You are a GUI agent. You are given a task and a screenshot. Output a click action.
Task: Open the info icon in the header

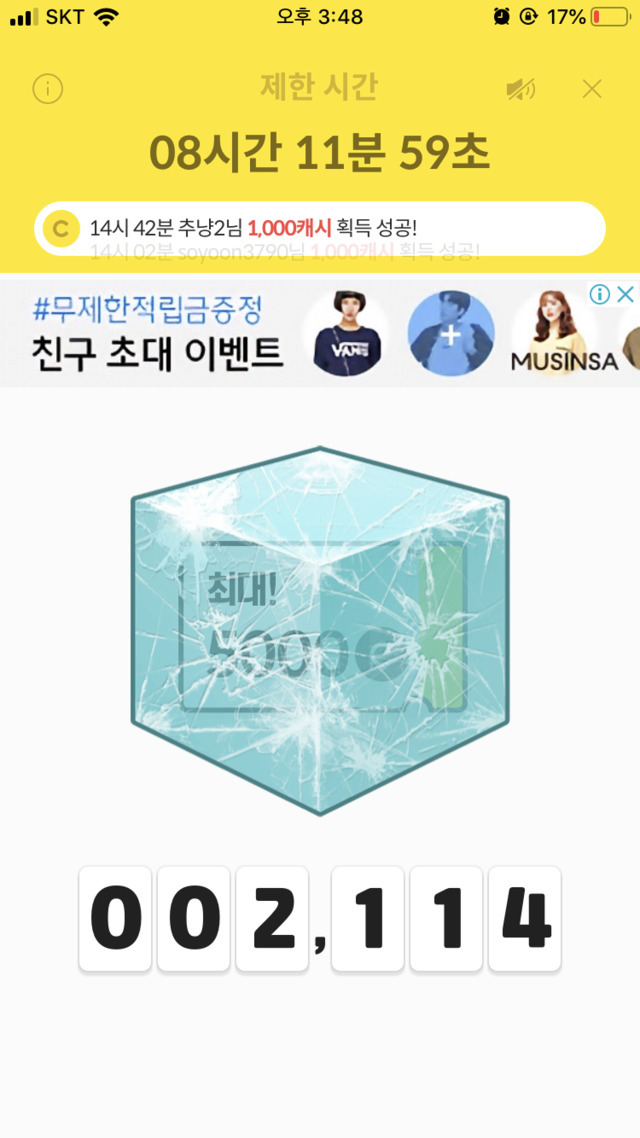[48, 89]
